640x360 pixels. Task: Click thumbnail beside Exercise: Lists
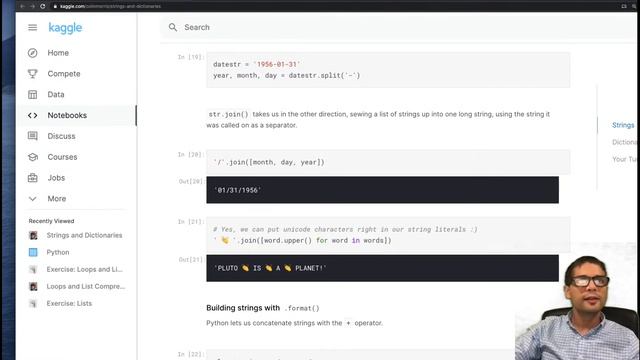coord(33,303)
